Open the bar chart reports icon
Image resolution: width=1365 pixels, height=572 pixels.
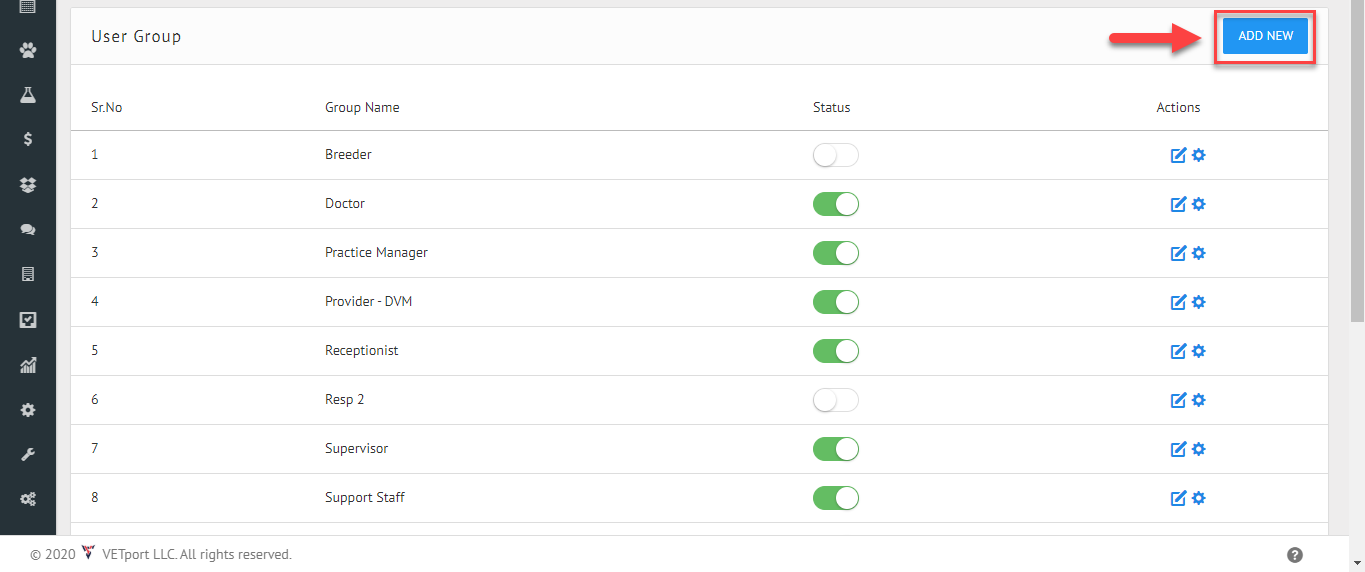28,365
